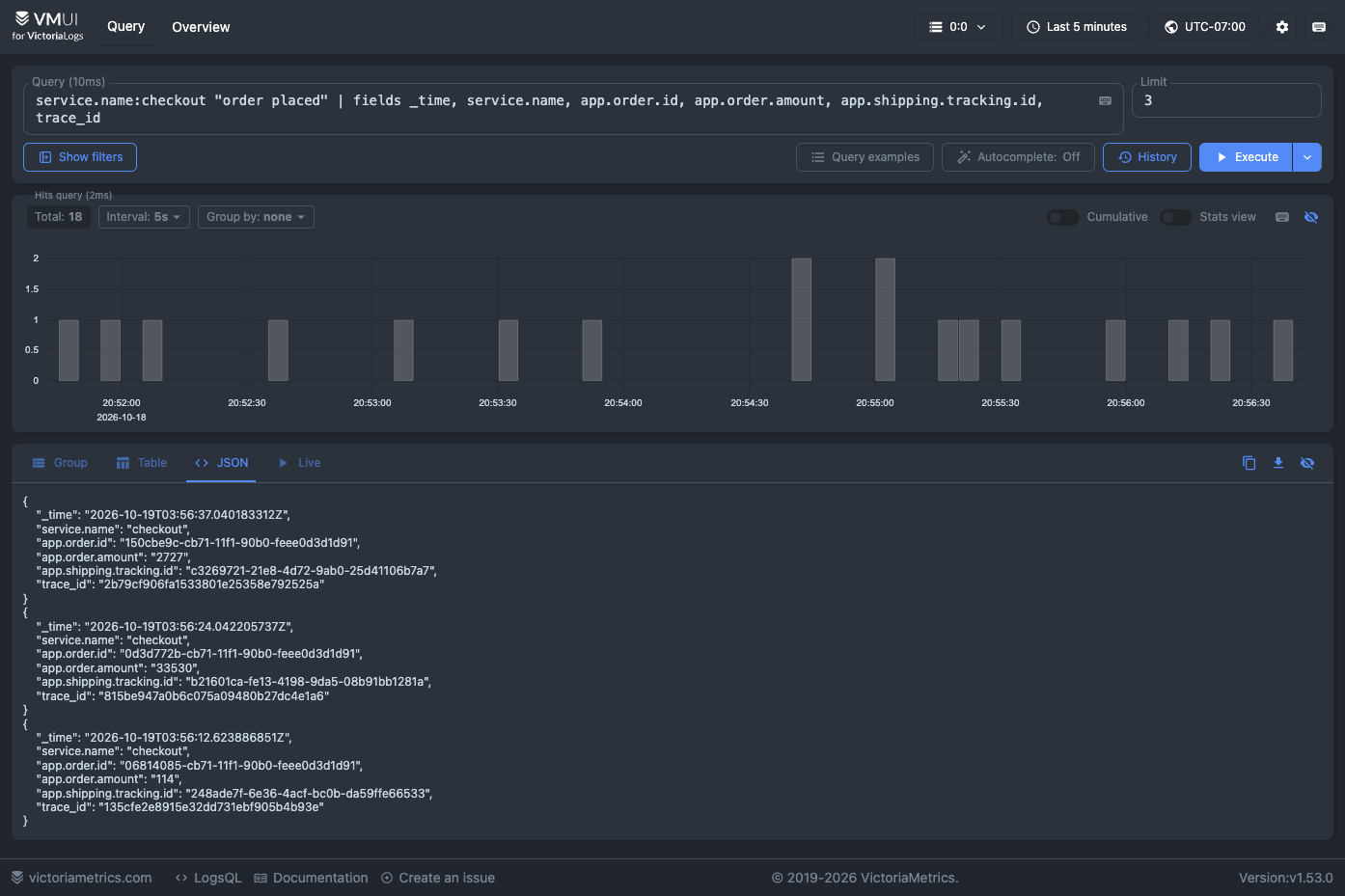Run query with Execute button
Image resolution: width=1345 pixels, height=896 pixels.
point(1246,157)
